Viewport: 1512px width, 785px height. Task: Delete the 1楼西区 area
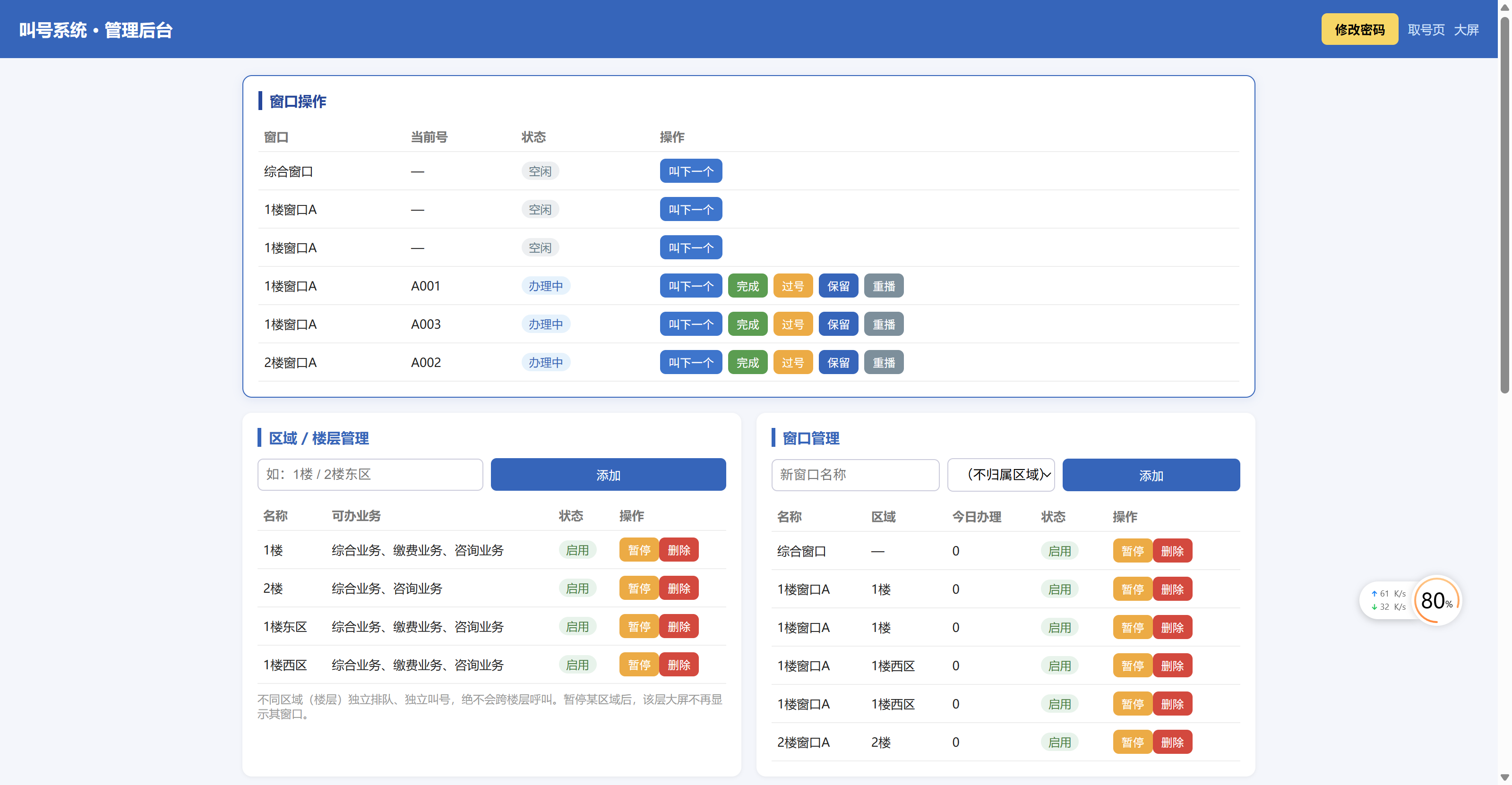point(679,664)
